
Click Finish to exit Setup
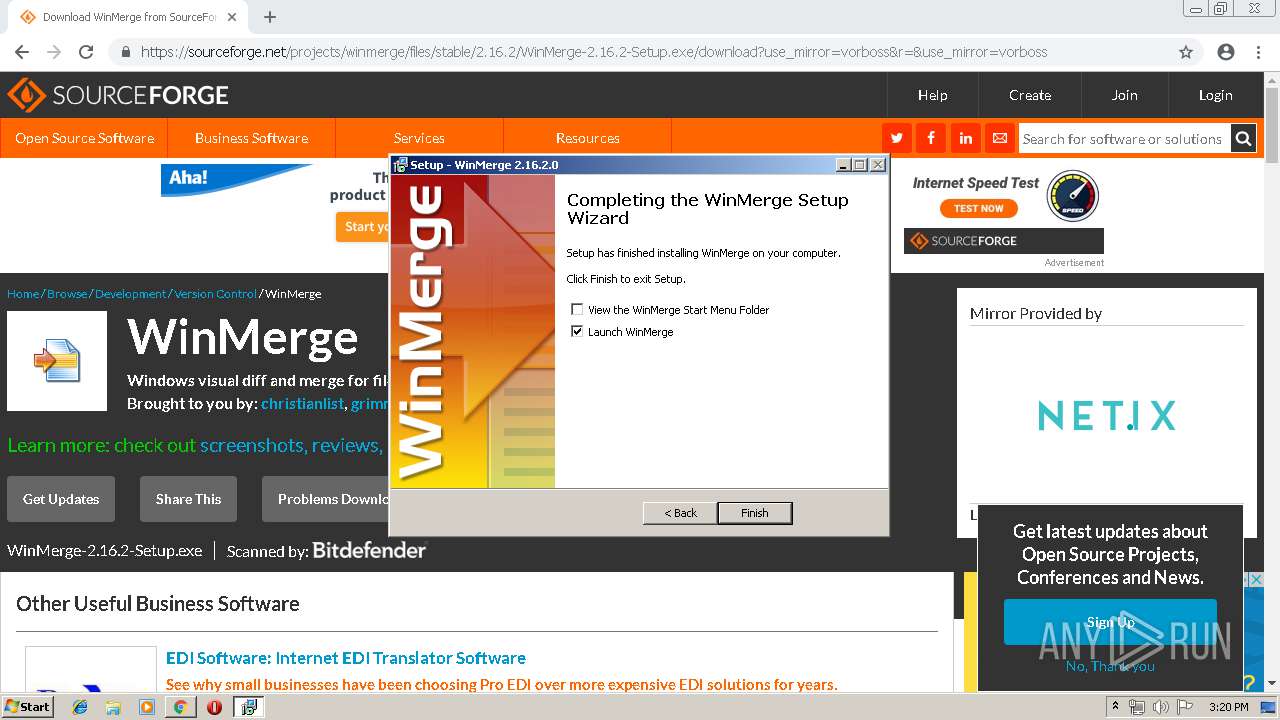tap(755, 513)
